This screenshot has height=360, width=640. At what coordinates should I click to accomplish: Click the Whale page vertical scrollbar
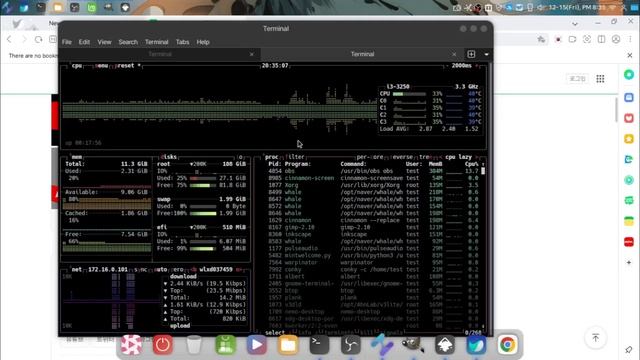(616, 110)
